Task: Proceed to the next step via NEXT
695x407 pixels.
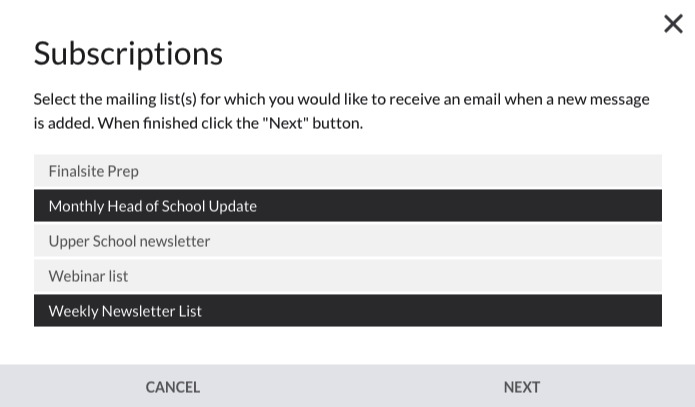Action: point(521,387)
